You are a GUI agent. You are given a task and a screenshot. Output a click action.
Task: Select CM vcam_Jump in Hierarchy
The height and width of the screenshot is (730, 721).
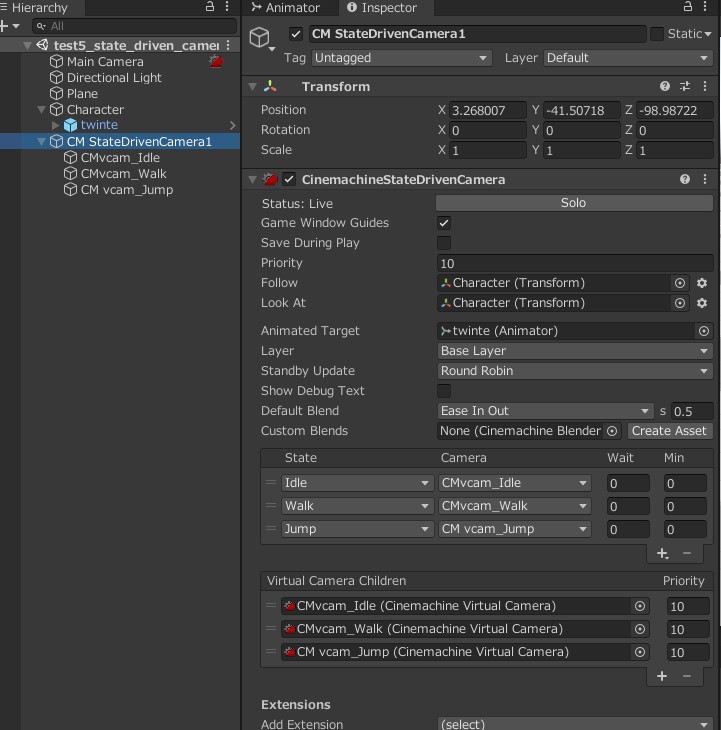(127, 190)
